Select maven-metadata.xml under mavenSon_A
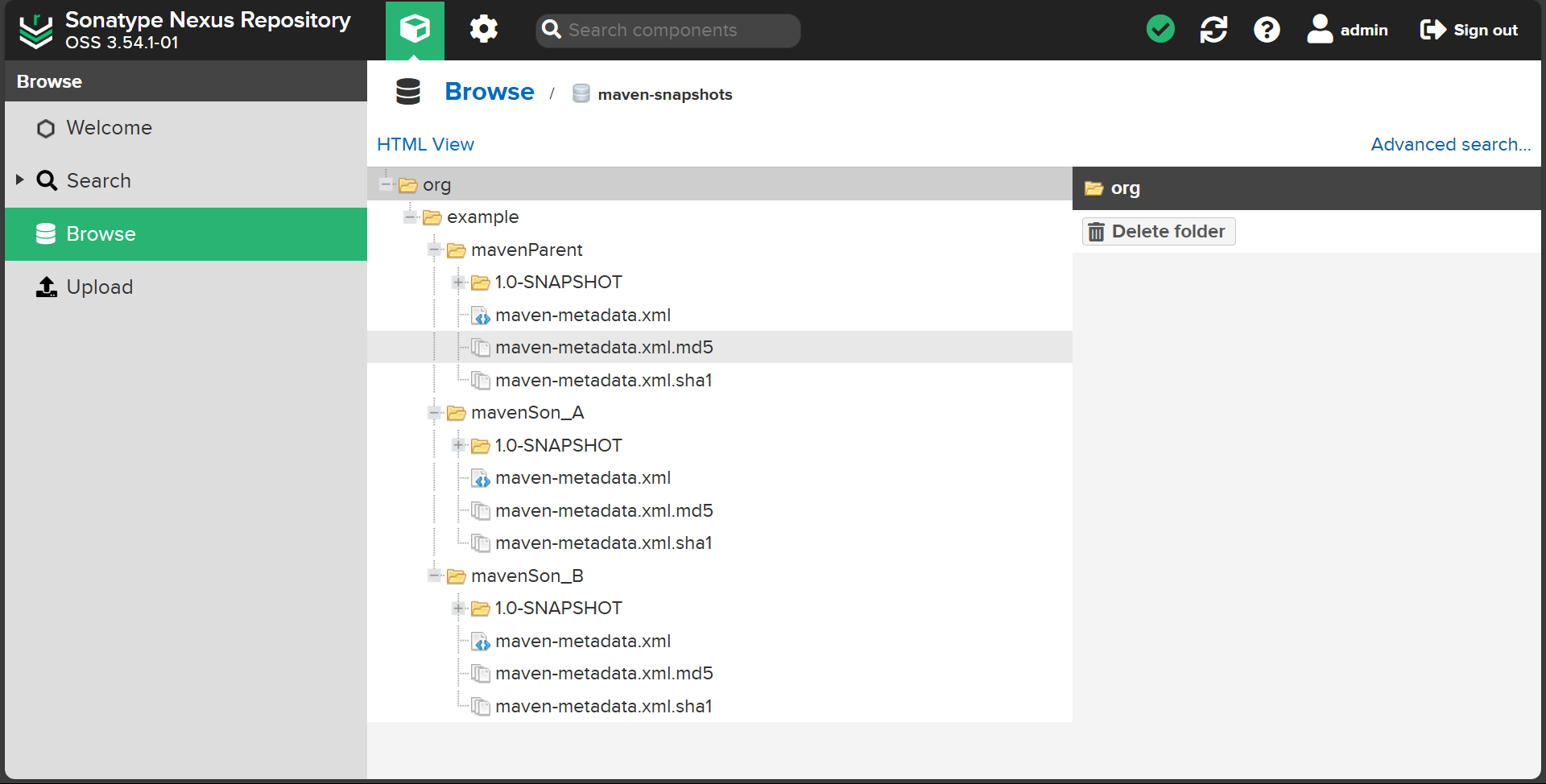1546x784 pixels. [720, 478]
